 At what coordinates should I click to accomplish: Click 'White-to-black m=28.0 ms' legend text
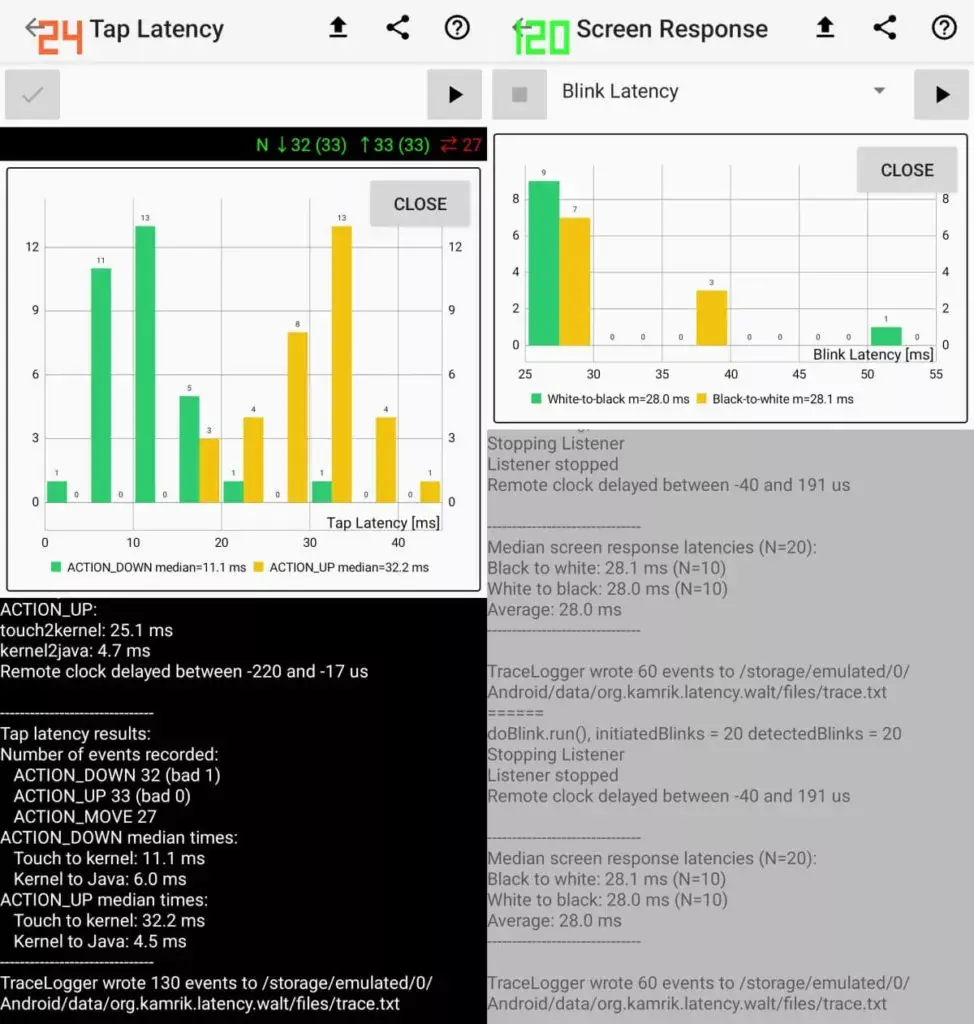618,398
